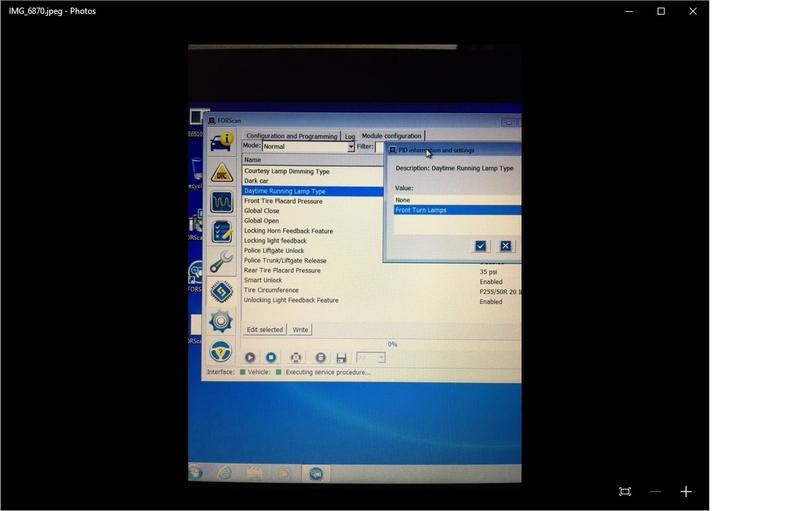Viewport: 800px width, 511px height.
Task: Click the 35 psi value cell
Action: 488,272
